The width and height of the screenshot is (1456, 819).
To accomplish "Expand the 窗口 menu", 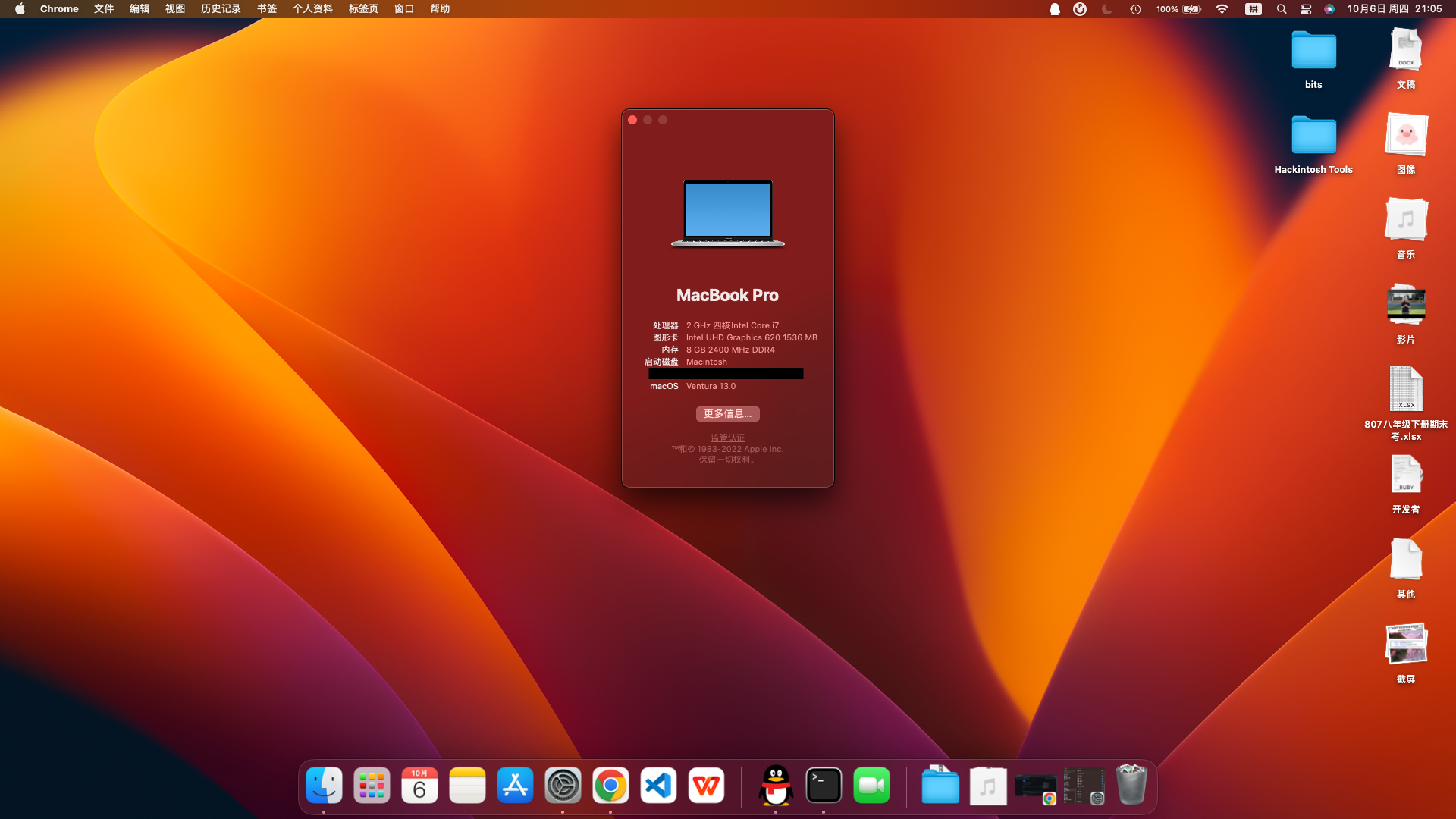I will pyautogui.click(x=403, y=9).
